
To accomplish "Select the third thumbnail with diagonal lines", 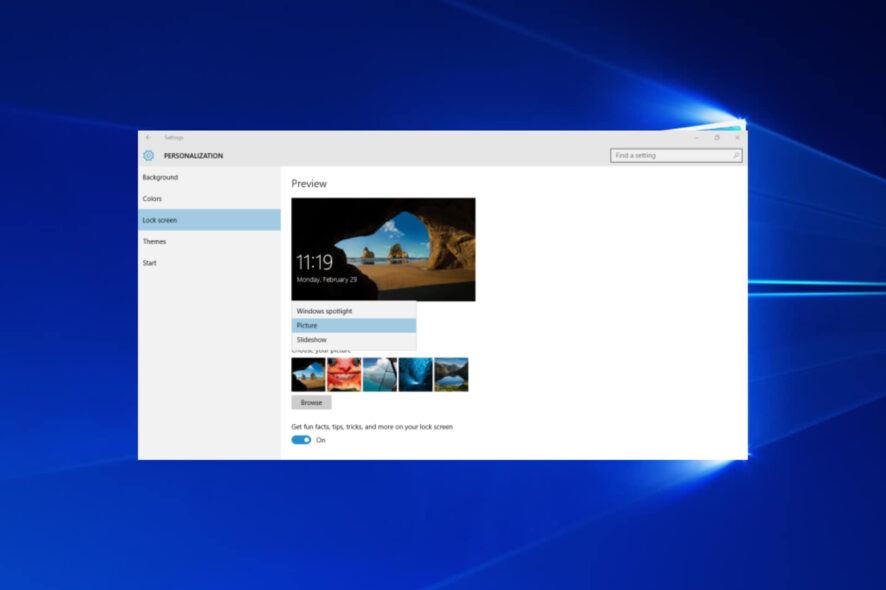I will (380, 375).
